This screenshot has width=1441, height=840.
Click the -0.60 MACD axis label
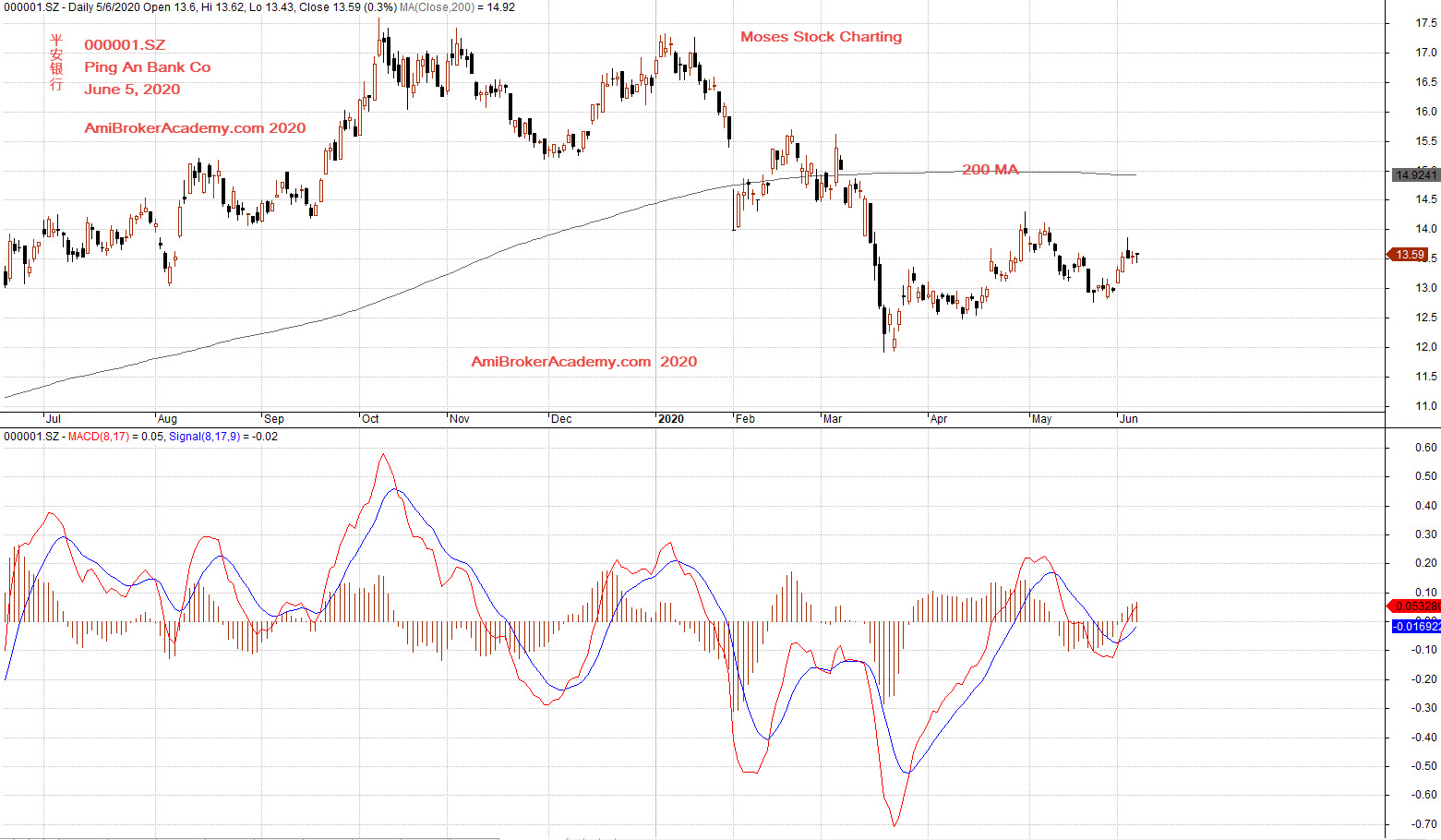pos(1424,795)
